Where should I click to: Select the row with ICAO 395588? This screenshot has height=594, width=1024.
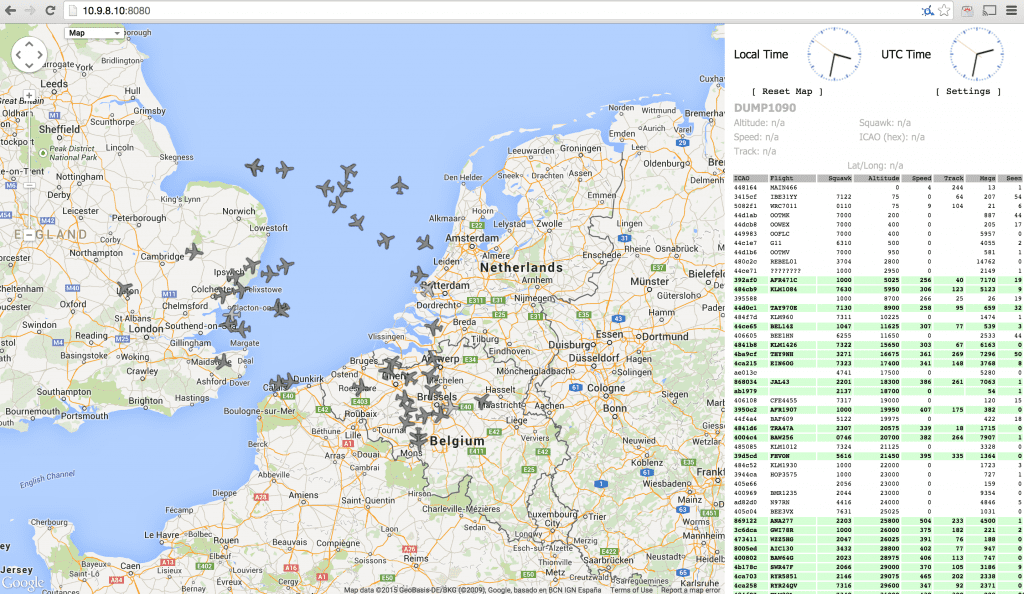coord(878,298)
